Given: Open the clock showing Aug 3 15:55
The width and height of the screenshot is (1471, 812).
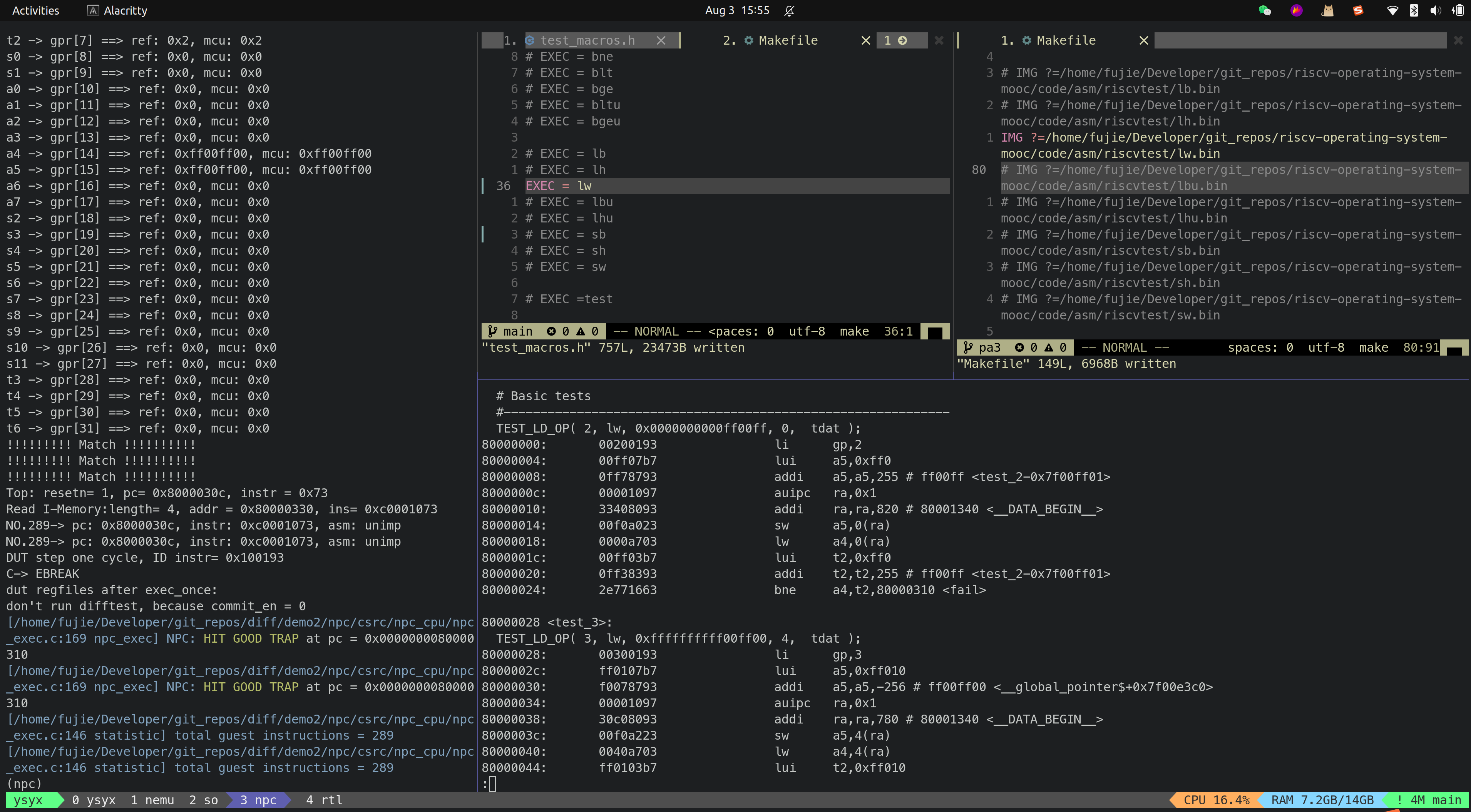Looking at the screenshot, I should point(736,10).
